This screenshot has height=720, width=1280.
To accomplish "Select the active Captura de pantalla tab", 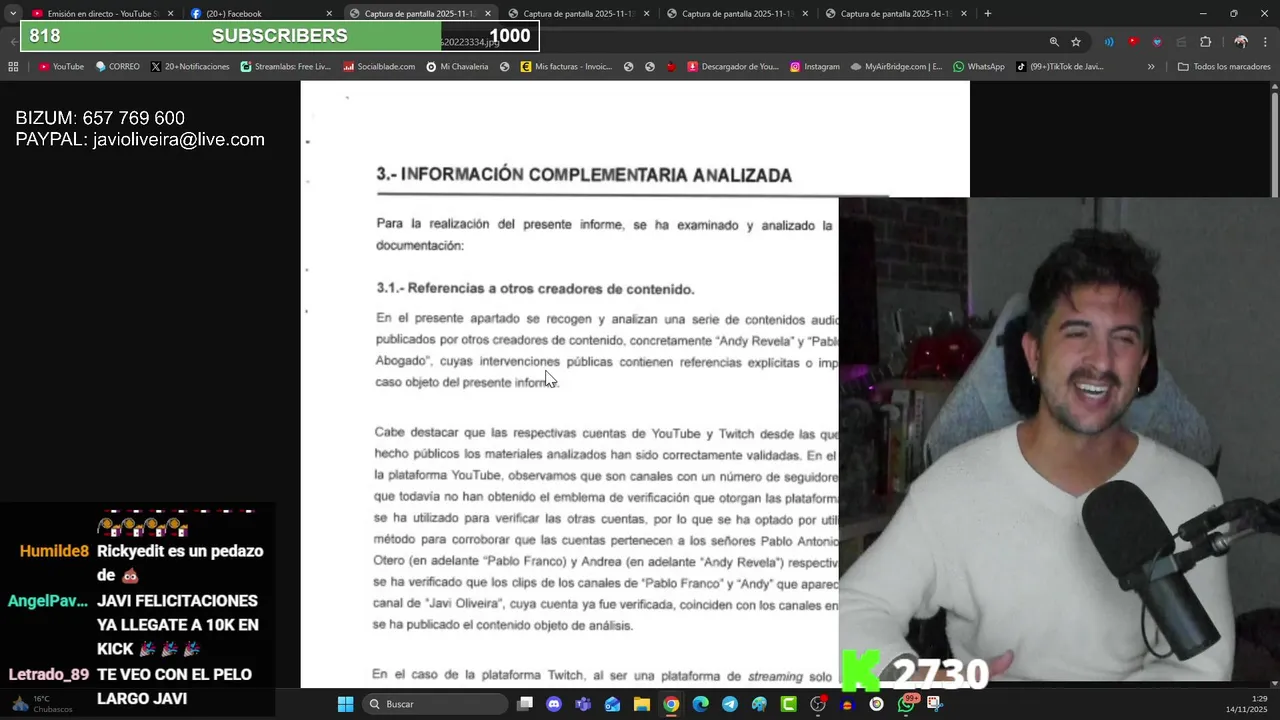I will 420,13.
